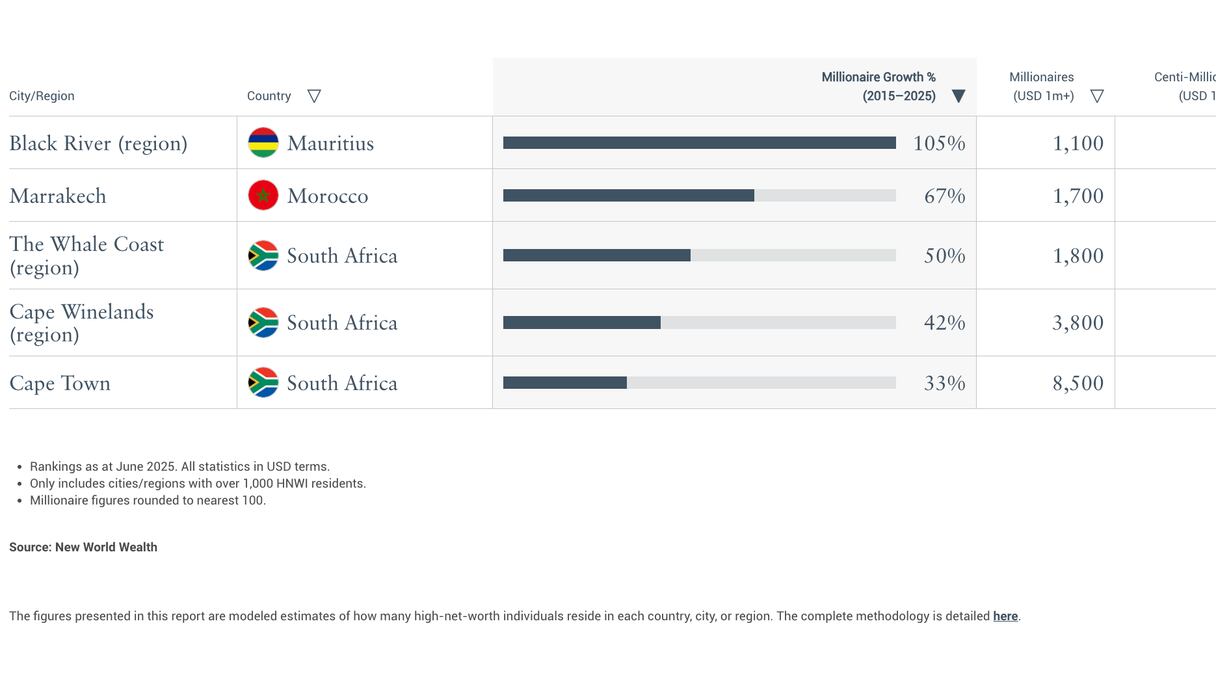
Task: Click the City/Region column header
Action: point(42,96)
